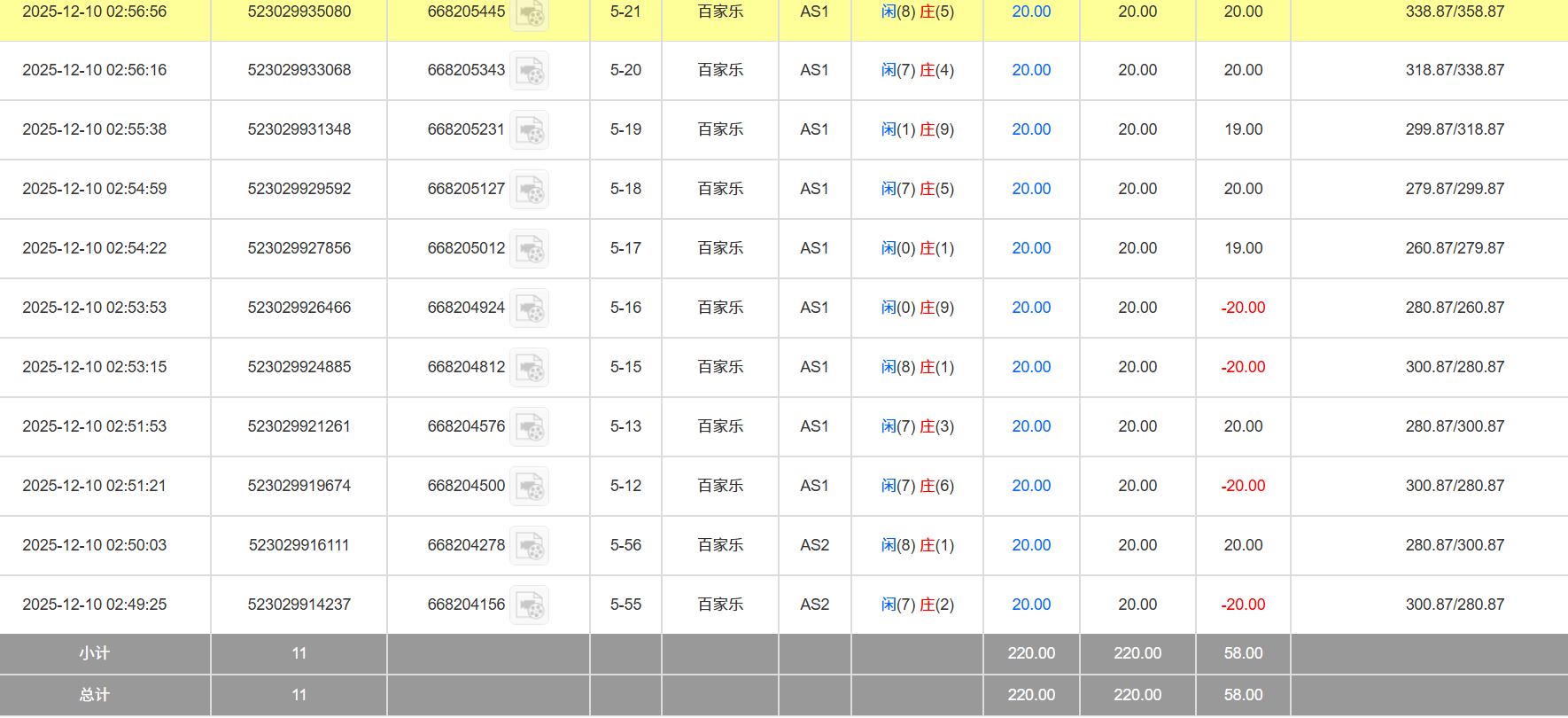Click the 小计 subtotal row label

pos(95,653)
